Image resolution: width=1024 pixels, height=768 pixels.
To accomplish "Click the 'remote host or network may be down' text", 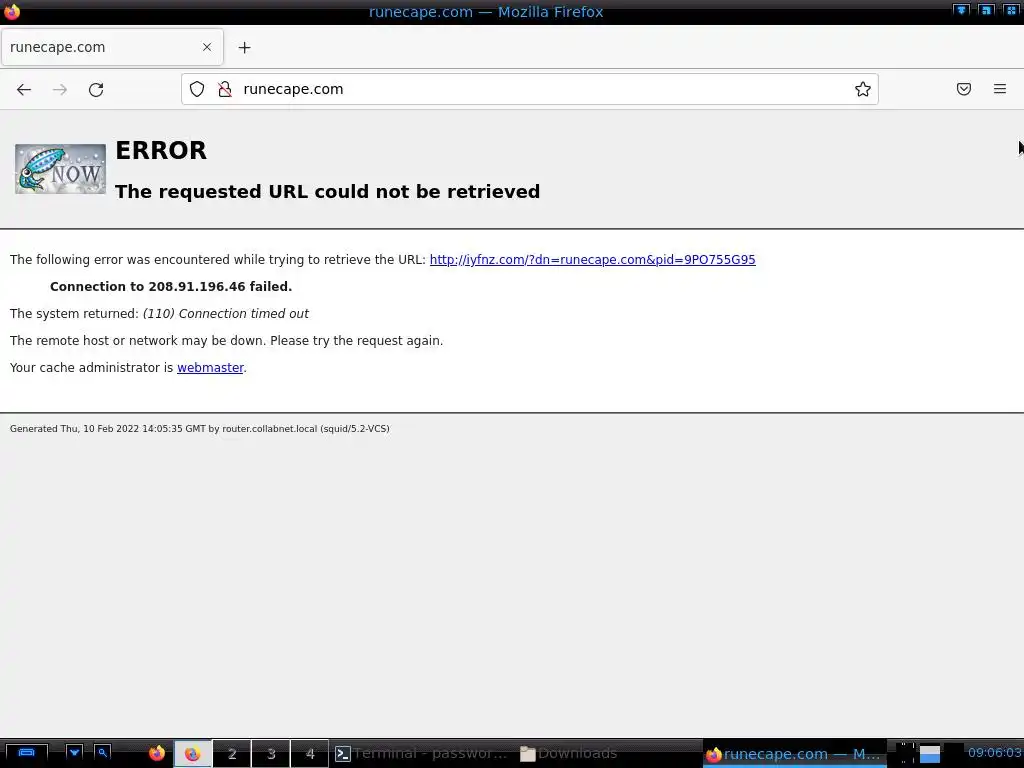I will (x=226, y=341).
